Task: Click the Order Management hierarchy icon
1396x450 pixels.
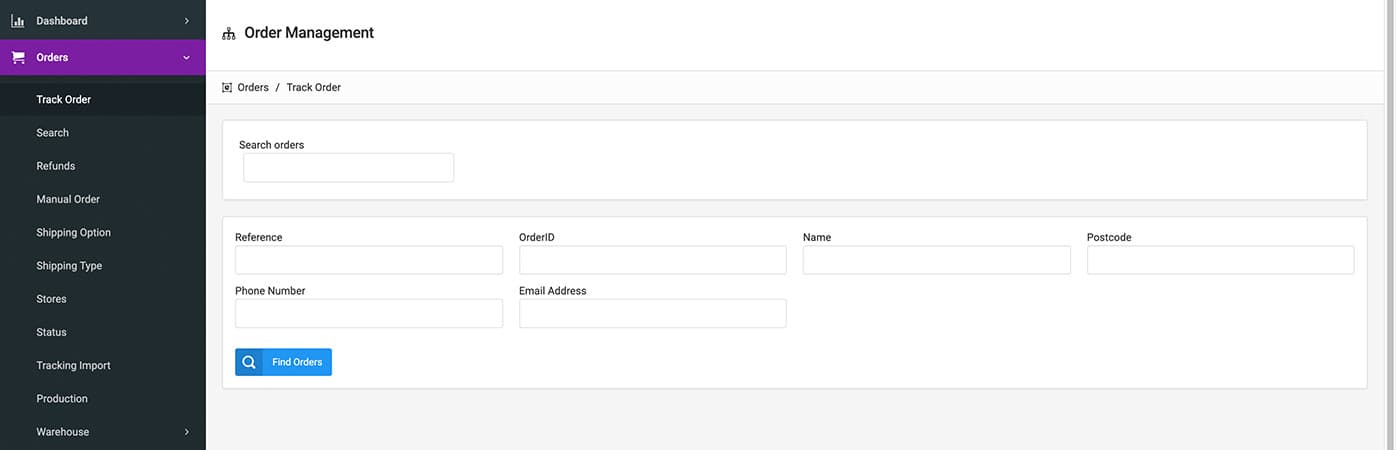Action: click(x=229, y=33)
